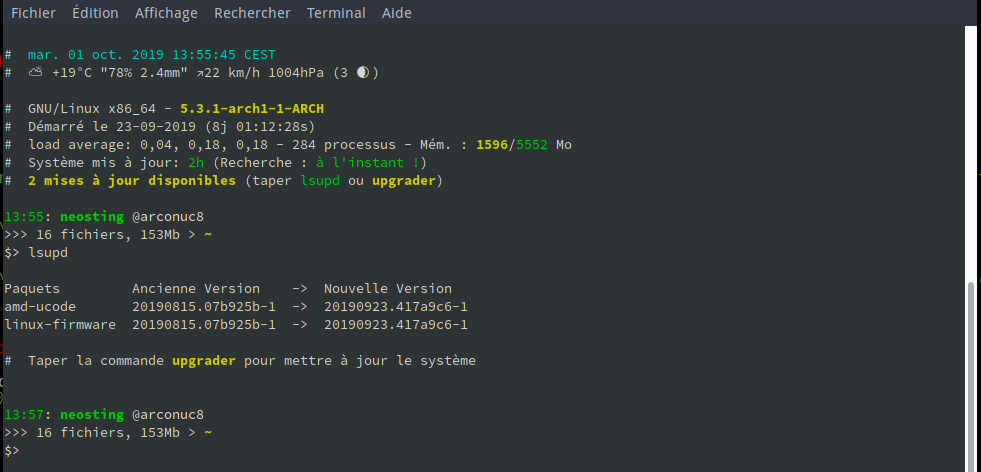Click '2 mises à jour disponibles' text
The width and height of the screenshot is (981, 472).
click(x=132, y=181)
